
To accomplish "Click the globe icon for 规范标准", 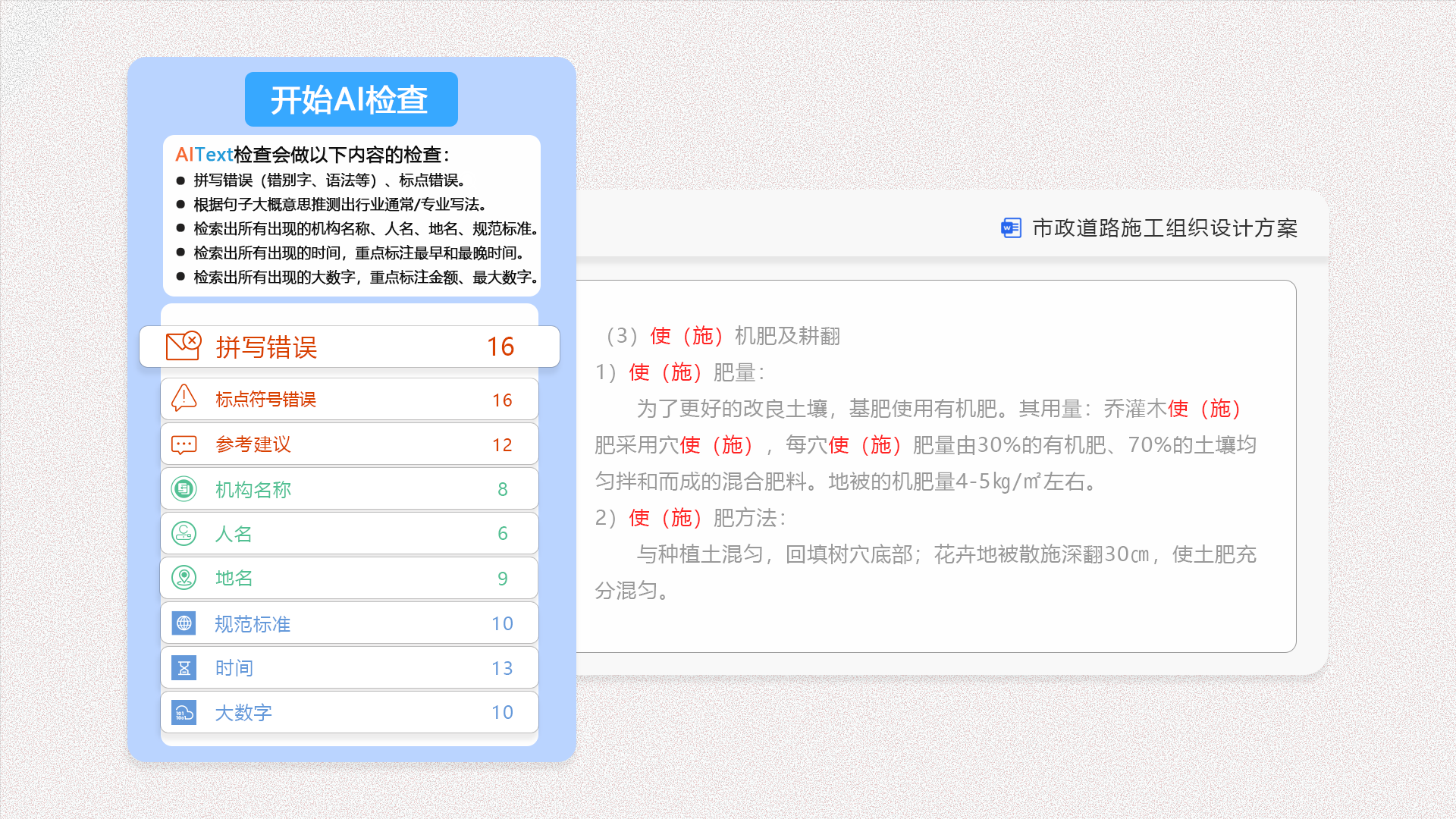I will click(x=184, y=623).
